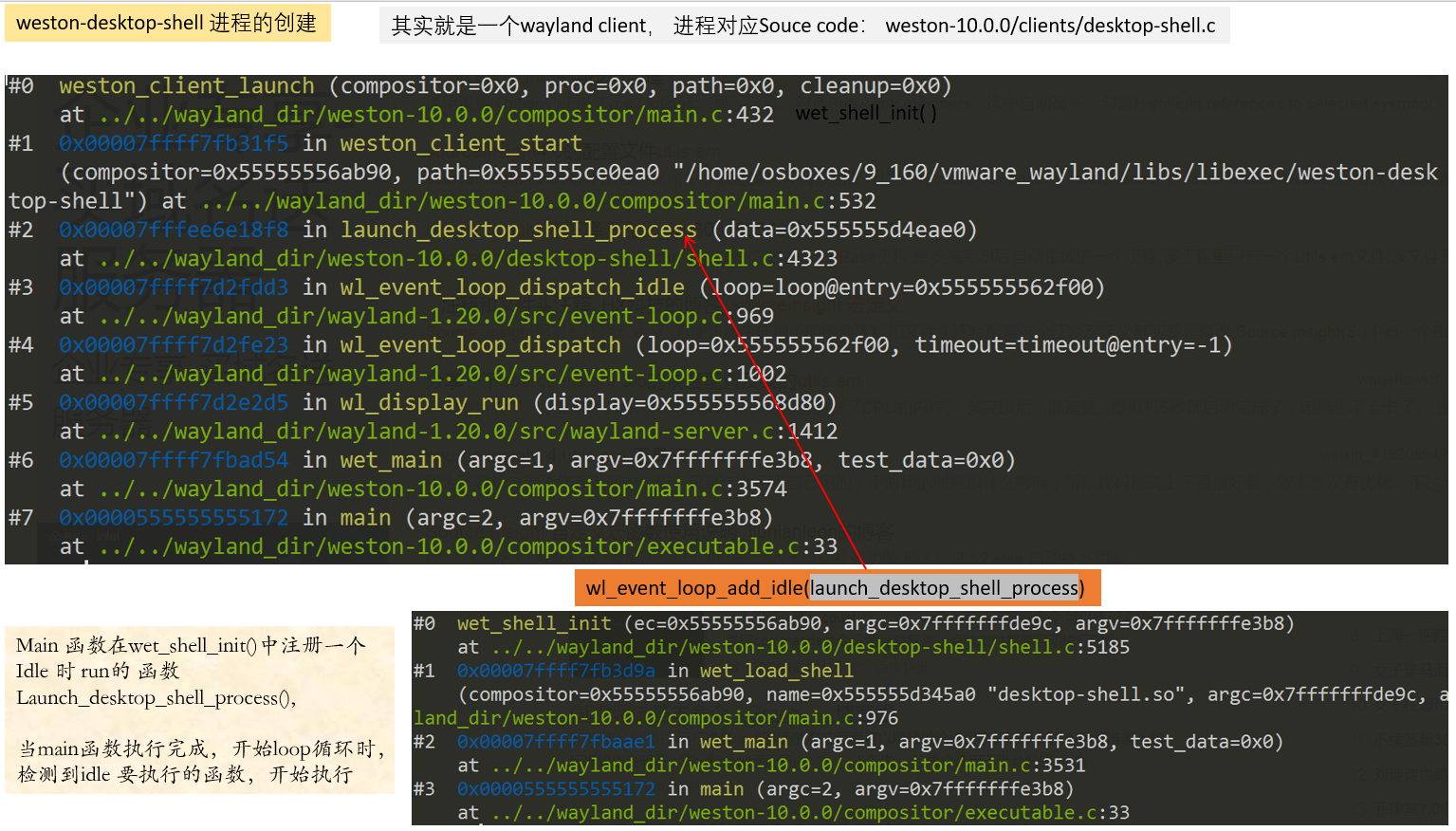The height and width of the screenshot is (831, 1456).
Task: Click 'wet_main' in upper backtrace frame #6
Action: 391,460
